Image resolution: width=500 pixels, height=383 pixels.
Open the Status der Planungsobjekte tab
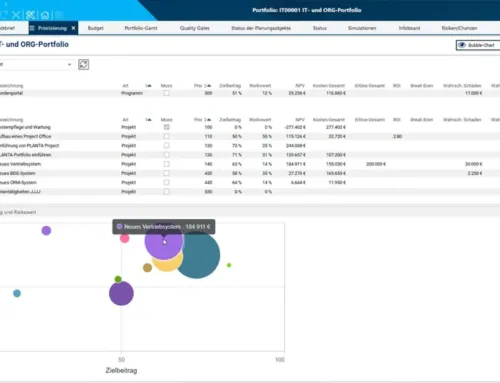pos(261,28)
